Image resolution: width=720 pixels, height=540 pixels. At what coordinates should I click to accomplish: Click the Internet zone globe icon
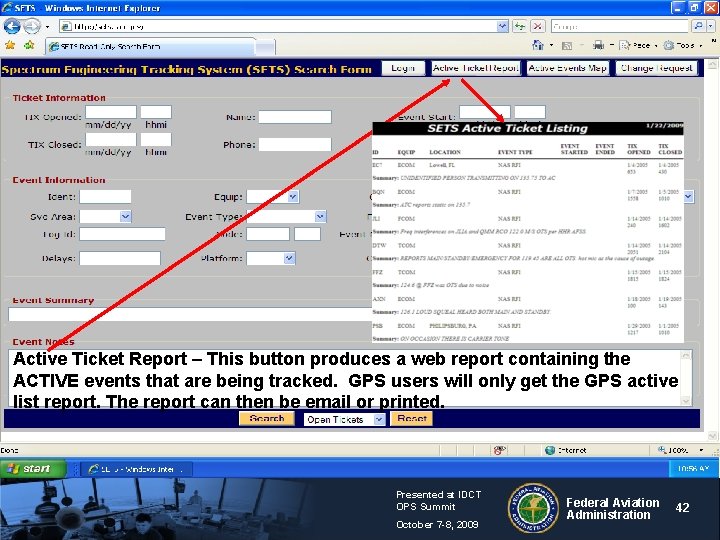tap(550, 450)
